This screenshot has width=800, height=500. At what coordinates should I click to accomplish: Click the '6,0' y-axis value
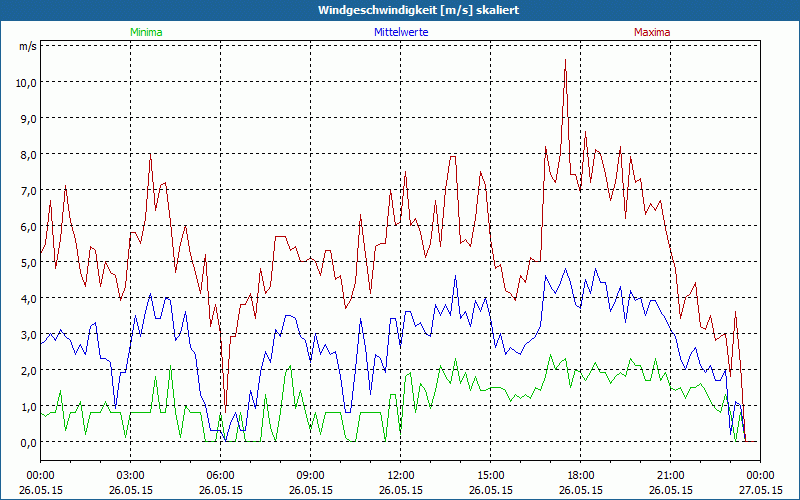(x=28, y=227)
